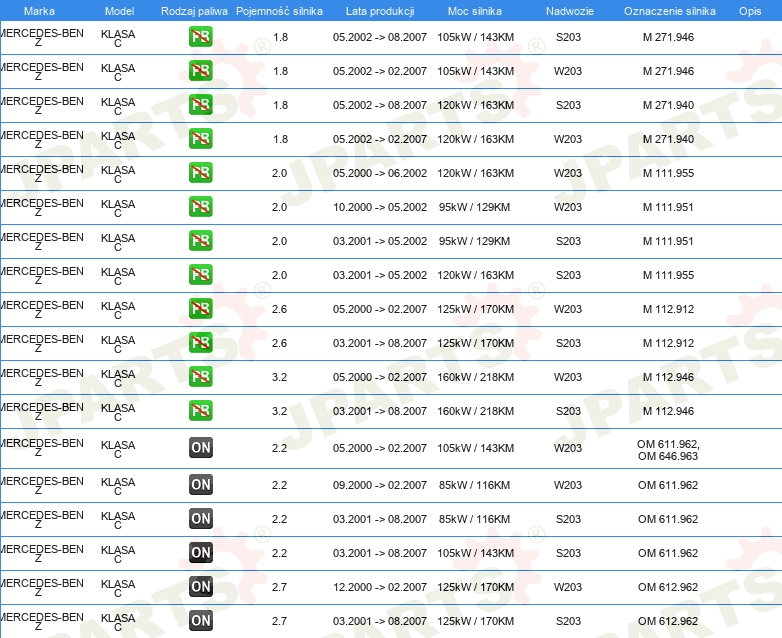The image size is (782, 638).
Task: Select the petrol icon in the W203 M 111.955 row
Action: [200, 173]
